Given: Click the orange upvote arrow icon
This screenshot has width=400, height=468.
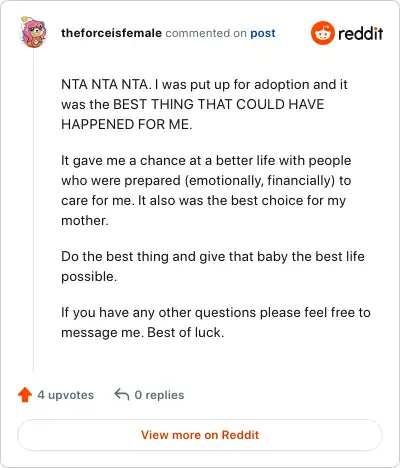Looking at the screenshot, I should pos(25,395).
